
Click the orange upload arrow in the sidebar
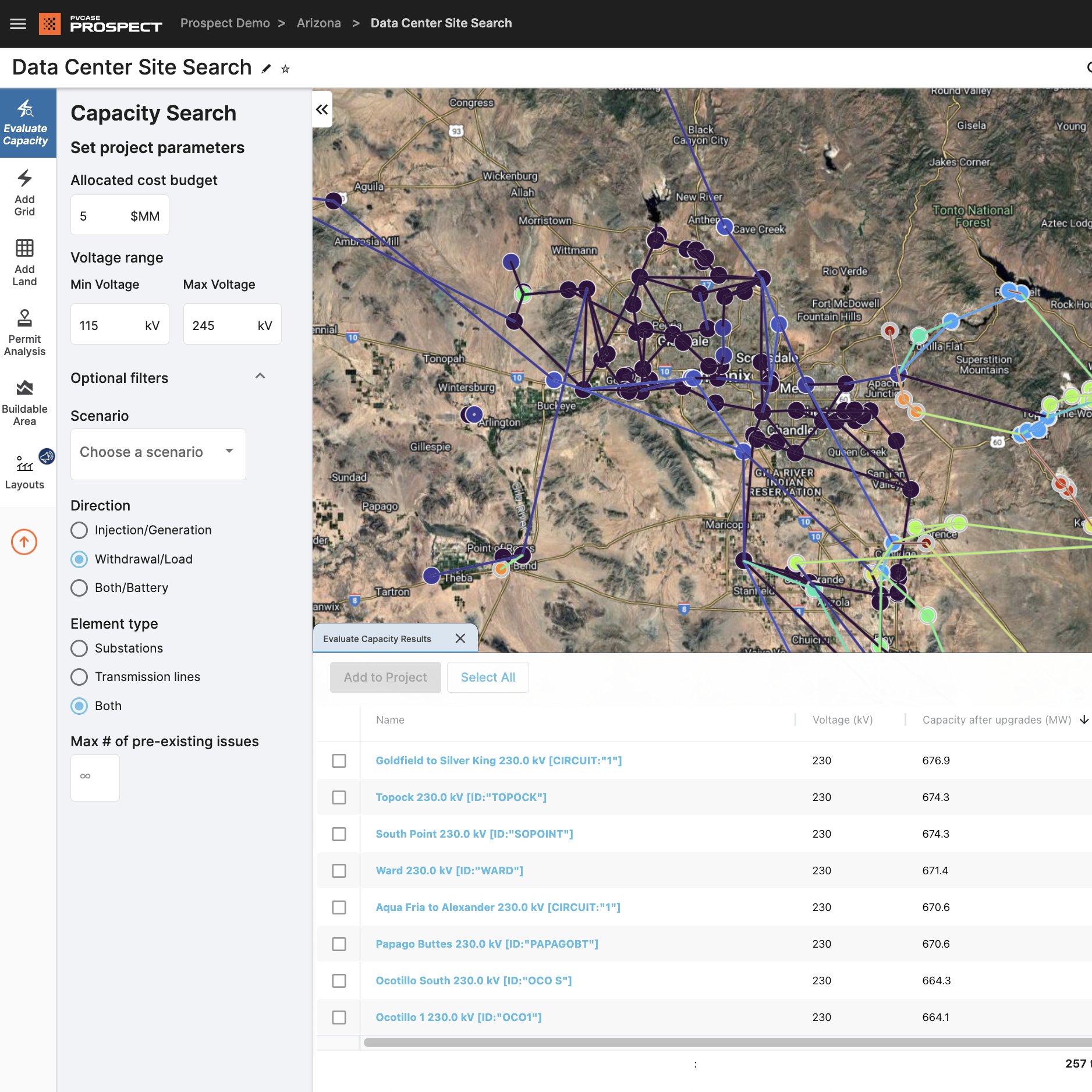coord(24,542)
